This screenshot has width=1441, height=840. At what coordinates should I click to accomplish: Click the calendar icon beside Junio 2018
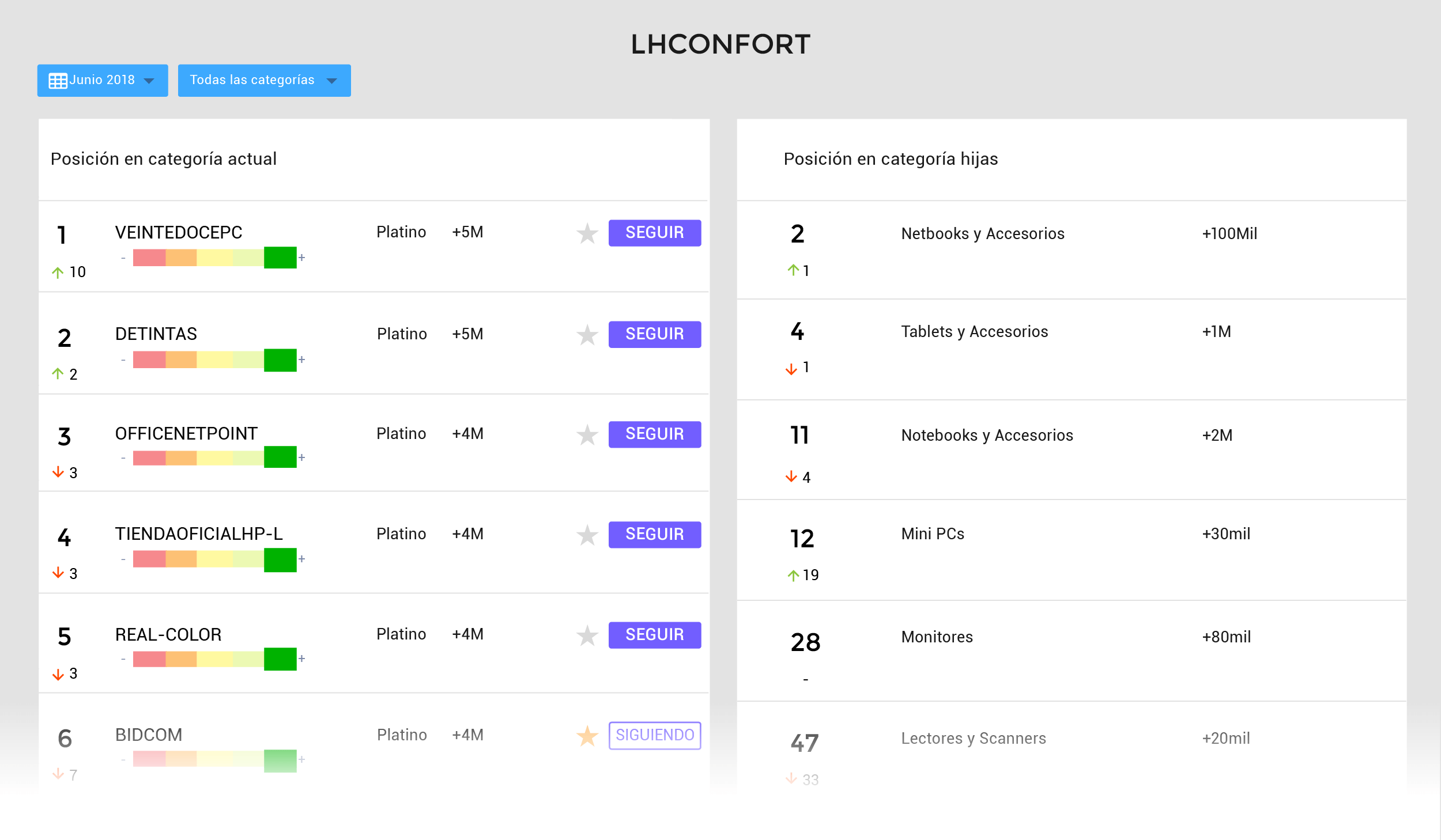[58, 81]
